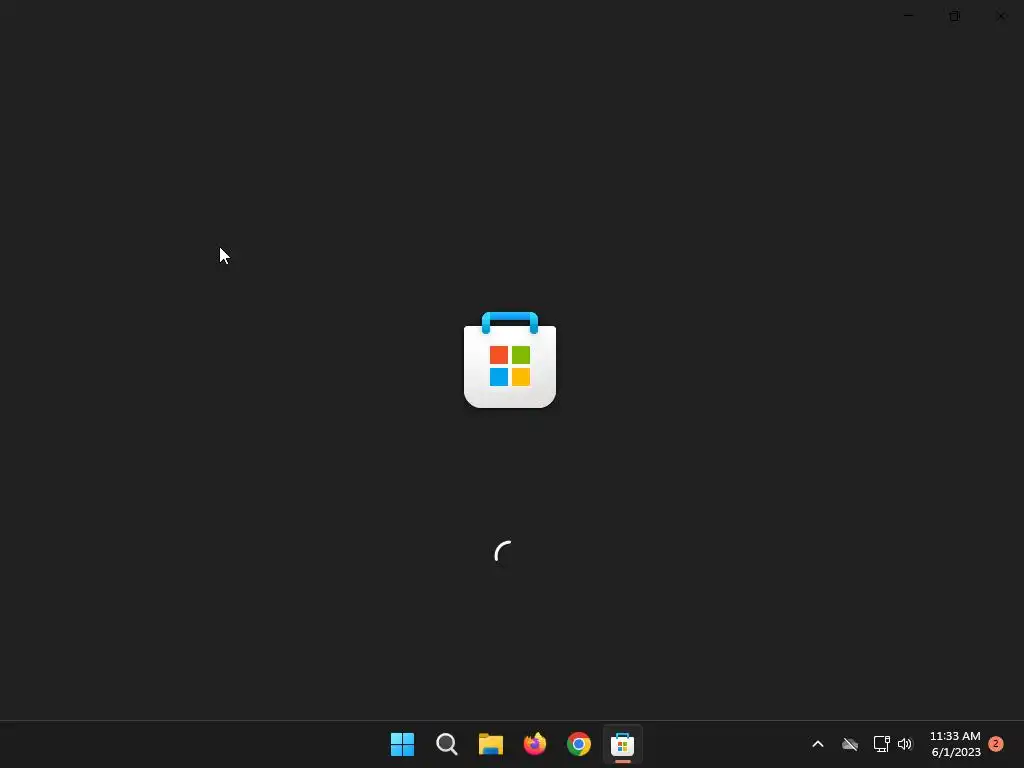1024x768 pixels.
Task: Launch File Explorer from the taskbar
Action: point(490,744)
